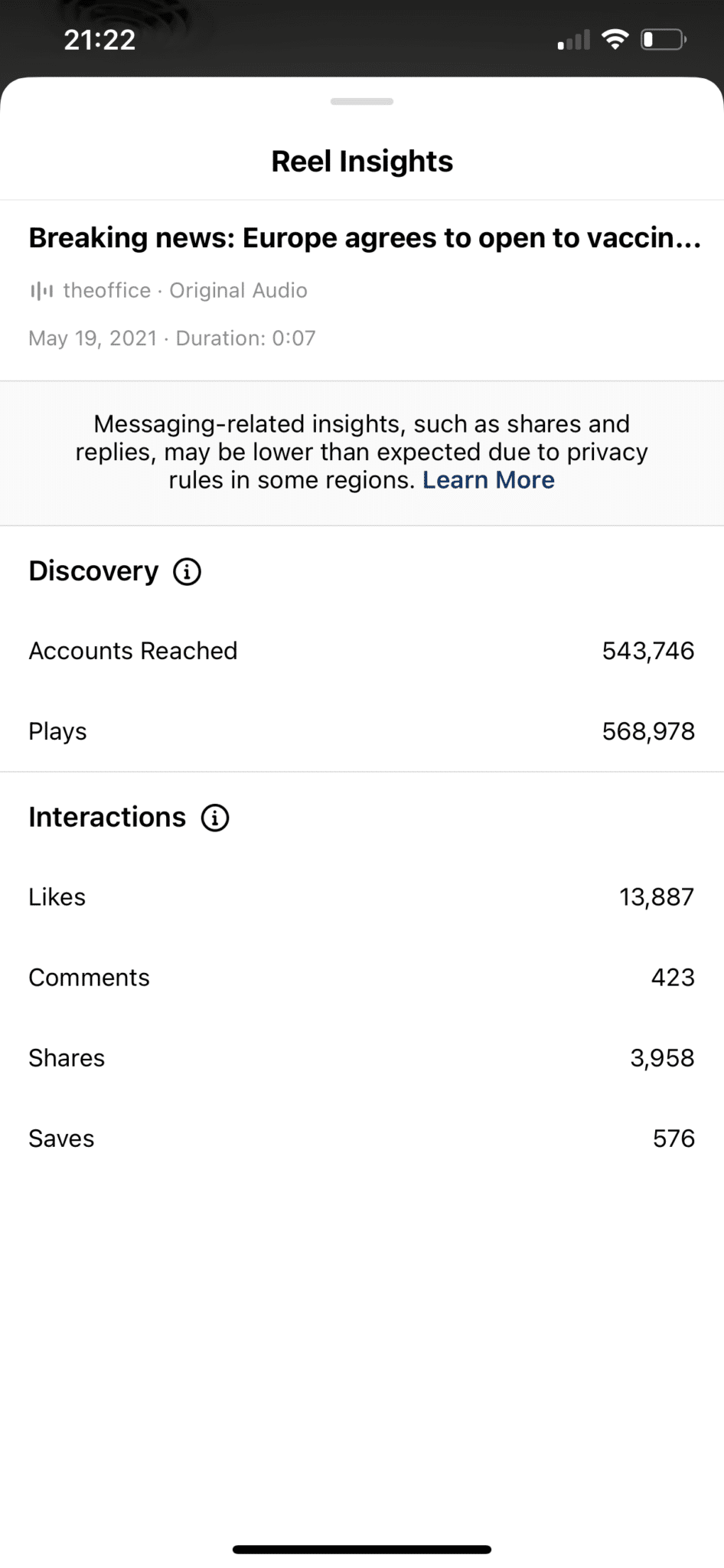The height and width of the screenshot is (1568, 724).
Task: Tap the Saves row showing 576
Action: (x=362, y=1138)
